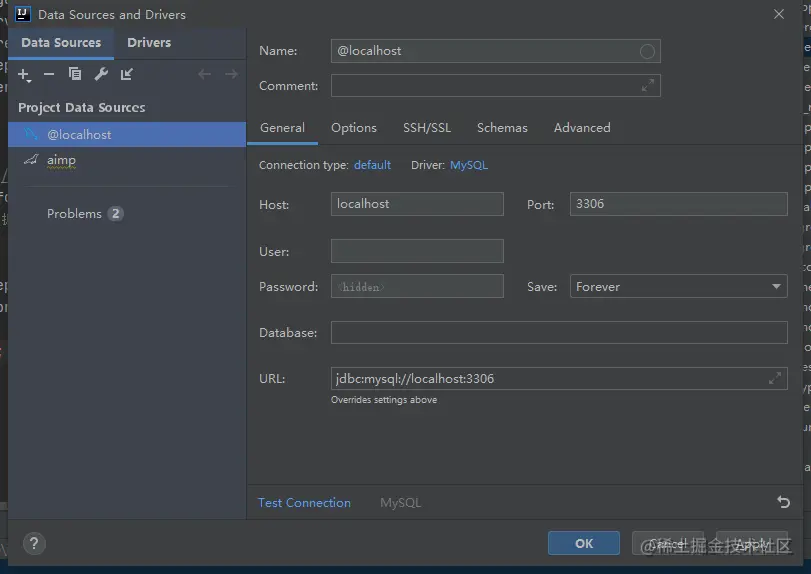Screen dimensions: 811x574
Task: Expand the URL field editor
Action: coord(775,379)
